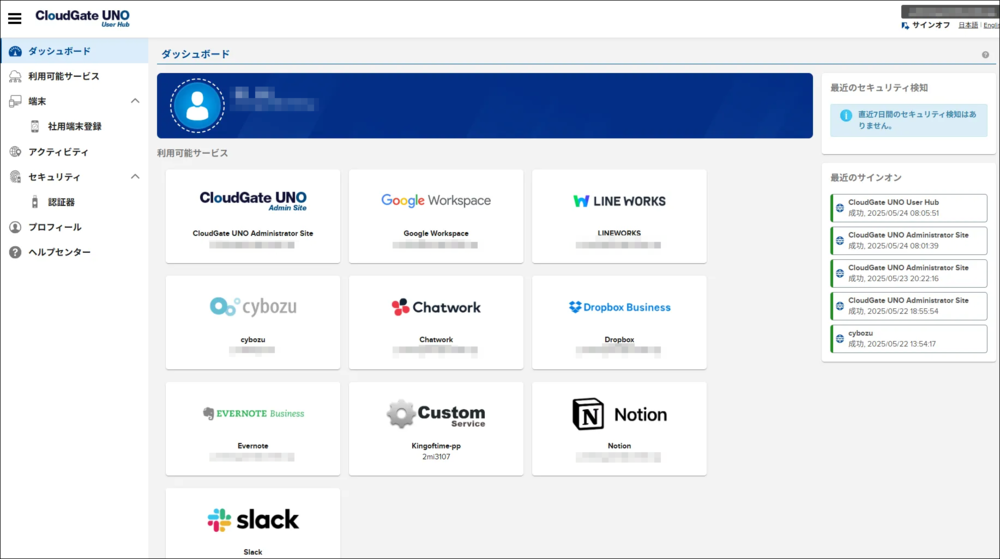Launch the Custom Service Kingoftime-pp tile
The image size is (1000, 559).
point(436,429)
